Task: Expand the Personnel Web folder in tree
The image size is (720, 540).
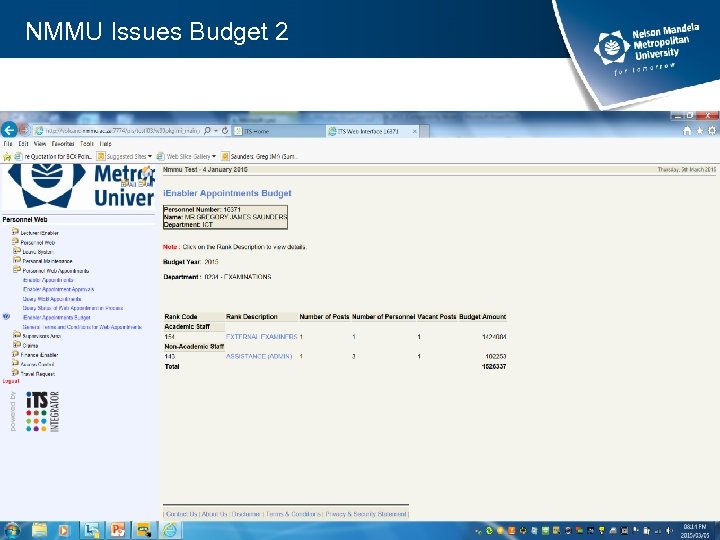Action: click(15, 242)
